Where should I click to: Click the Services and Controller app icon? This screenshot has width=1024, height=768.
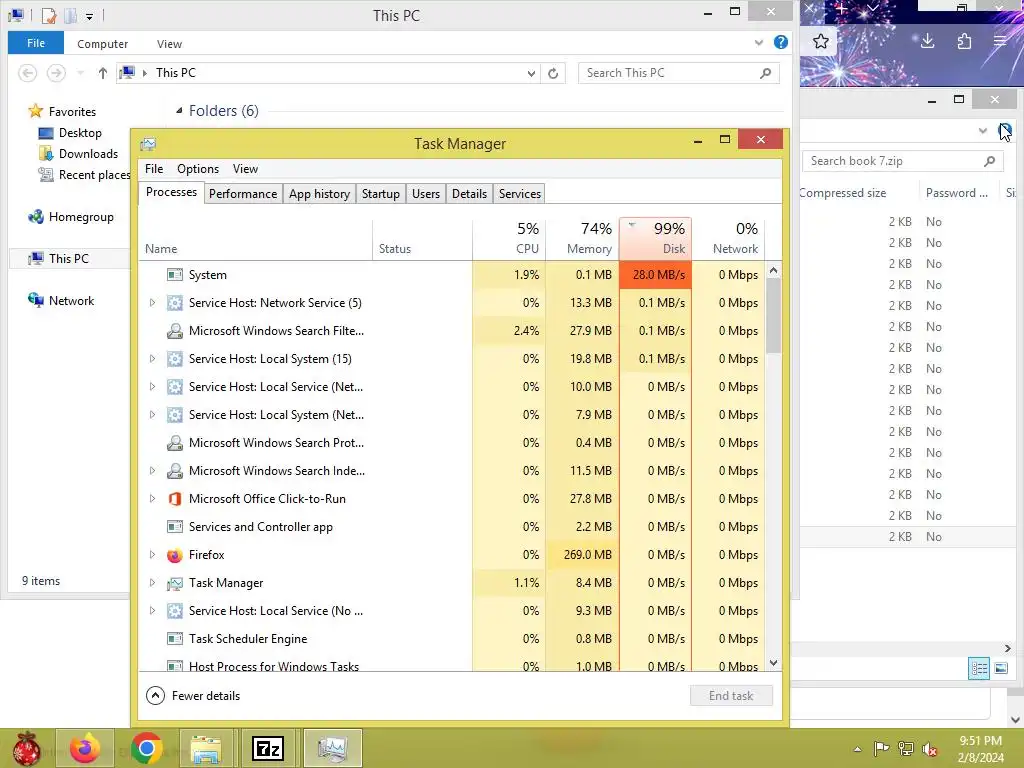174,527
